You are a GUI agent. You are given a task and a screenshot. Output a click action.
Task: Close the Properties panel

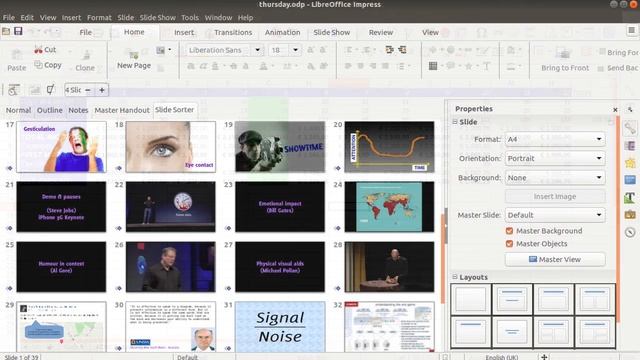[615, 109]
